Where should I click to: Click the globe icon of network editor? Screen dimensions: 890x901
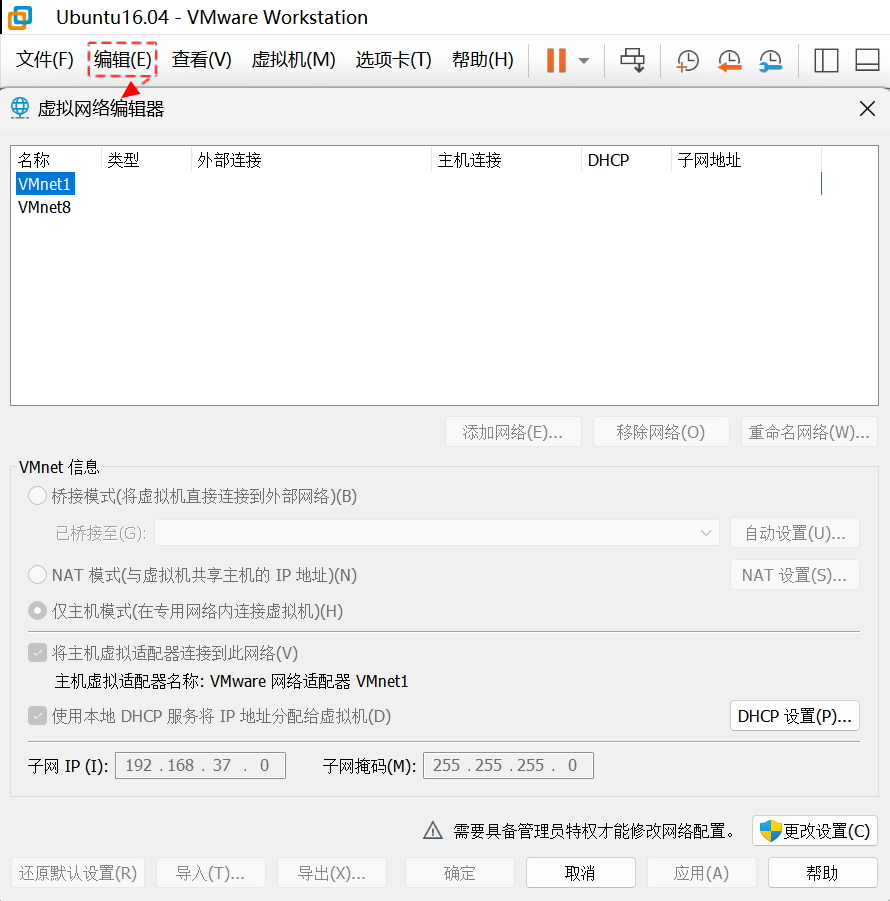coord(20,107)
